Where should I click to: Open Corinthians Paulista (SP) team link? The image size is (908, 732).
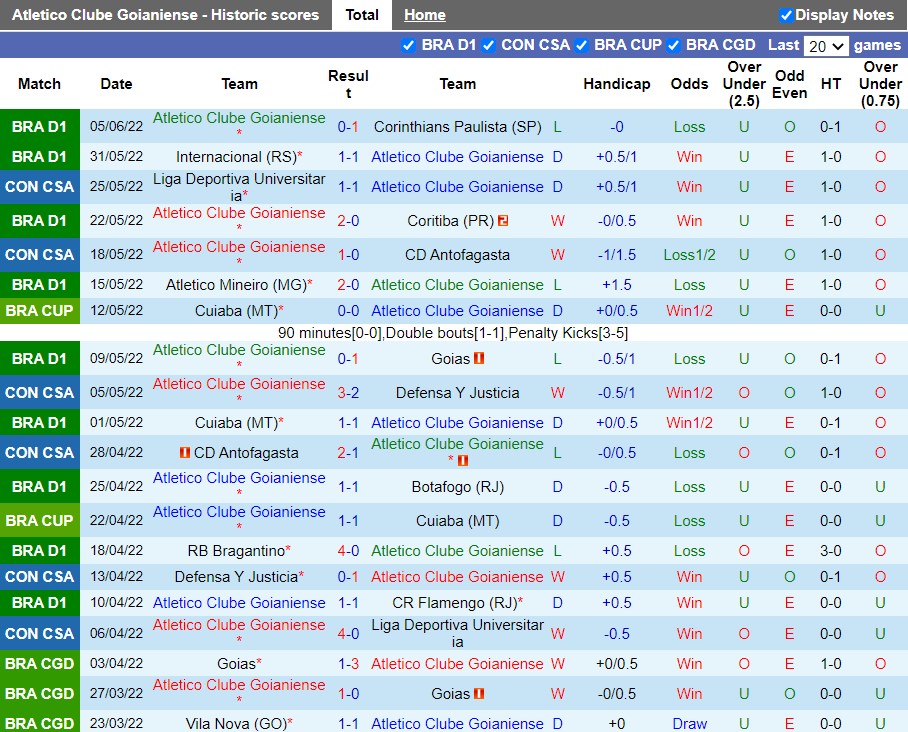[x=457, y=127]
